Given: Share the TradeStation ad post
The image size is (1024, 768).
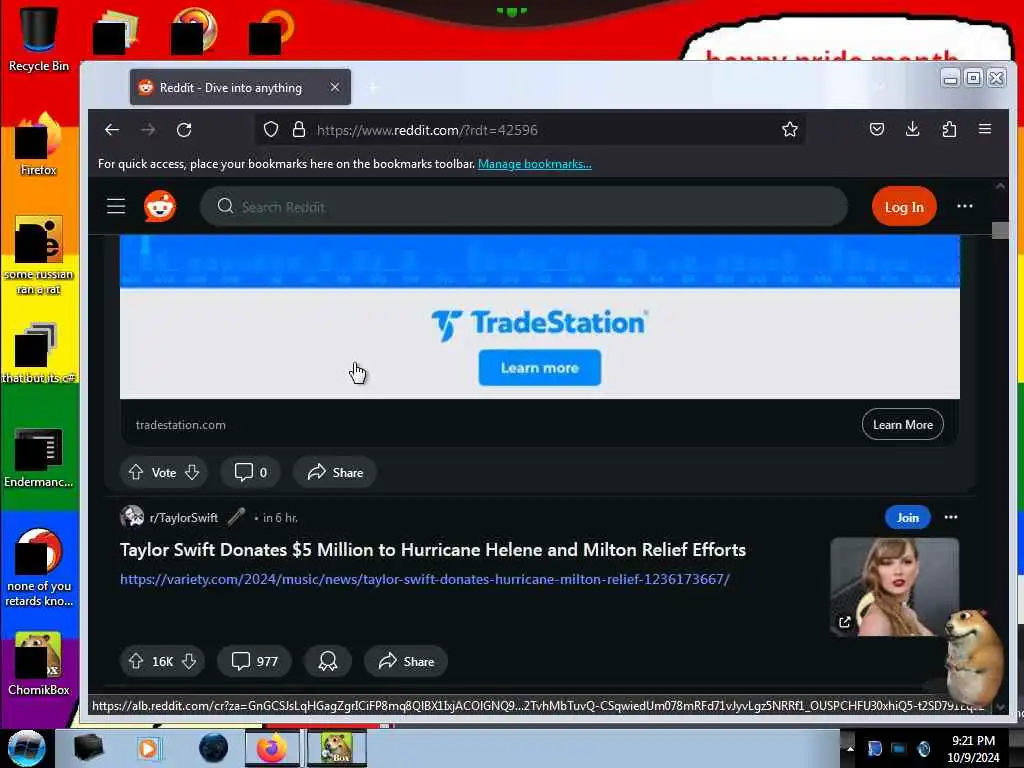Looking at the screenshot, I should click(x=335, y=472).
